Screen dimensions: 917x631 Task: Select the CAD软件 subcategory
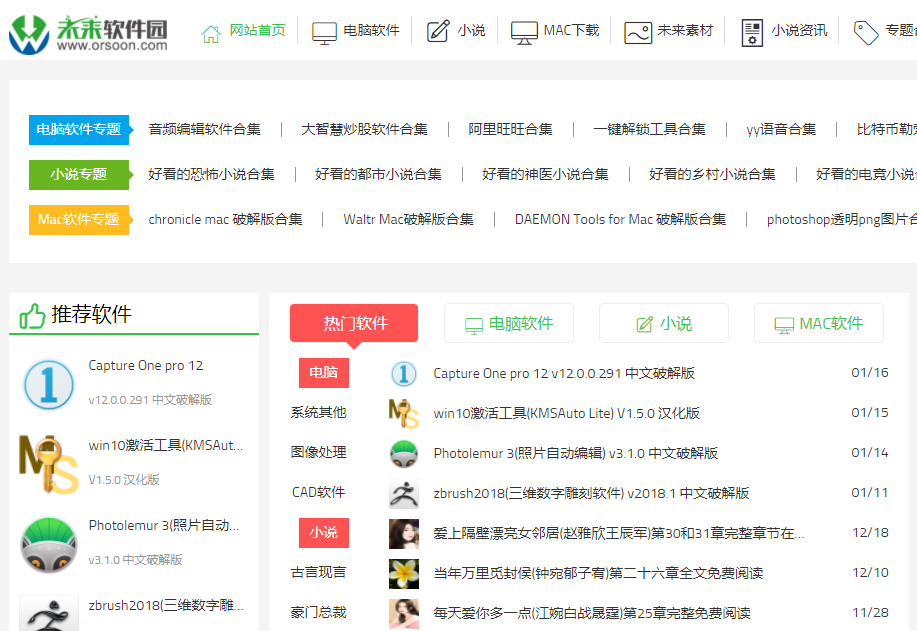[319, 492]
